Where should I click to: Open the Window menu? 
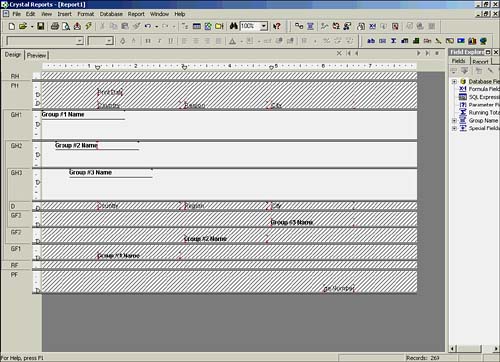point(159,14)
